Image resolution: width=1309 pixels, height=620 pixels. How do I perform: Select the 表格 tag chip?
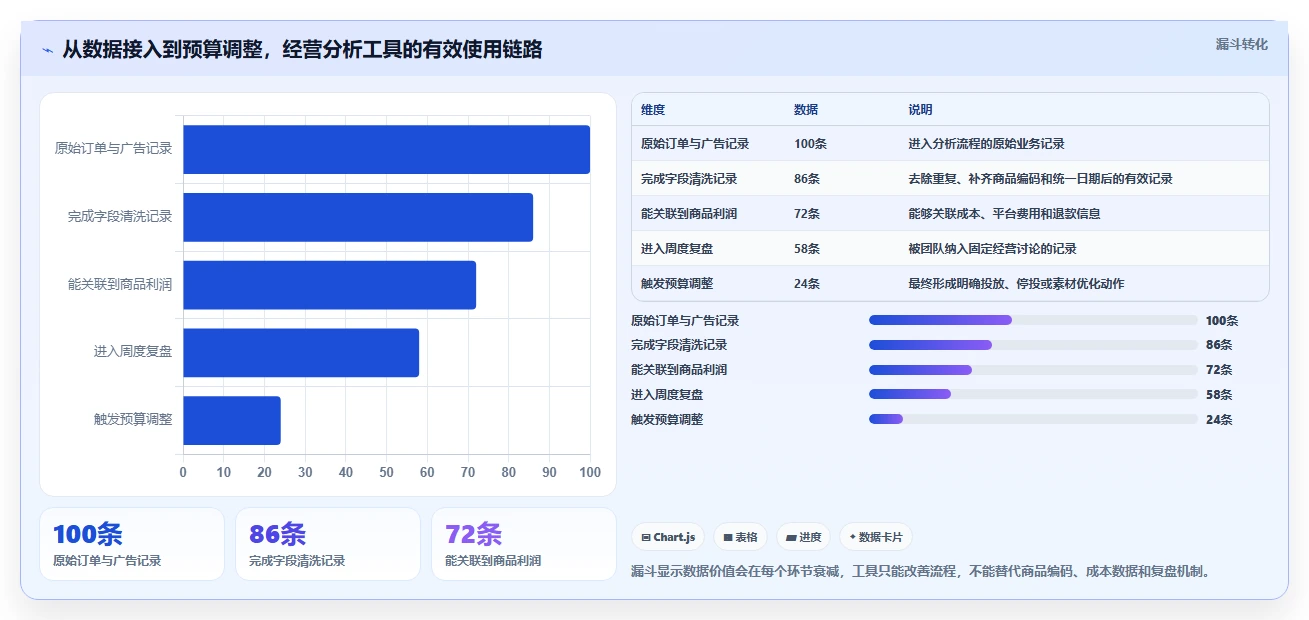pos(740,537)
